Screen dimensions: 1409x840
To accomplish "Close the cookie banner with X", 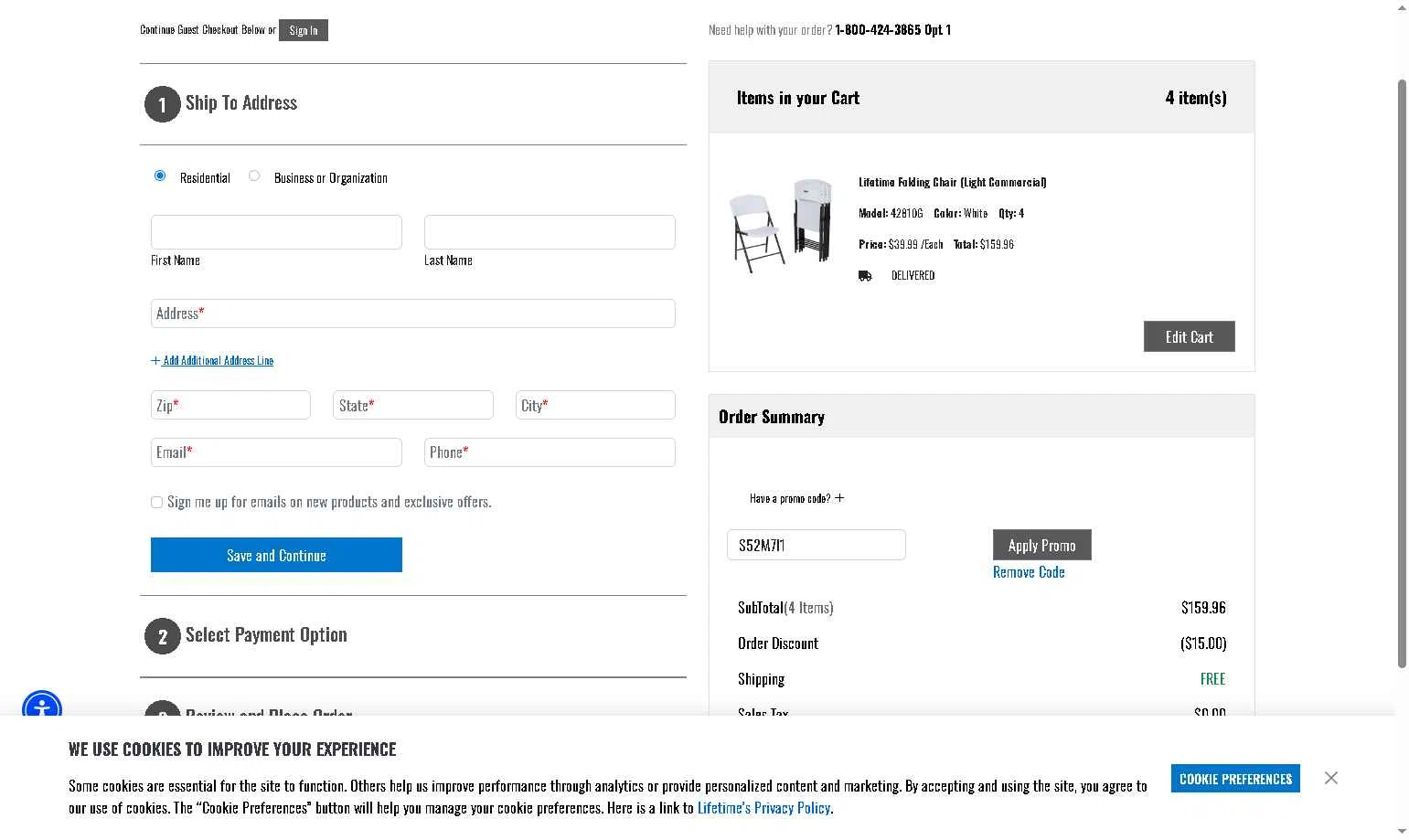I will 1330,778.
